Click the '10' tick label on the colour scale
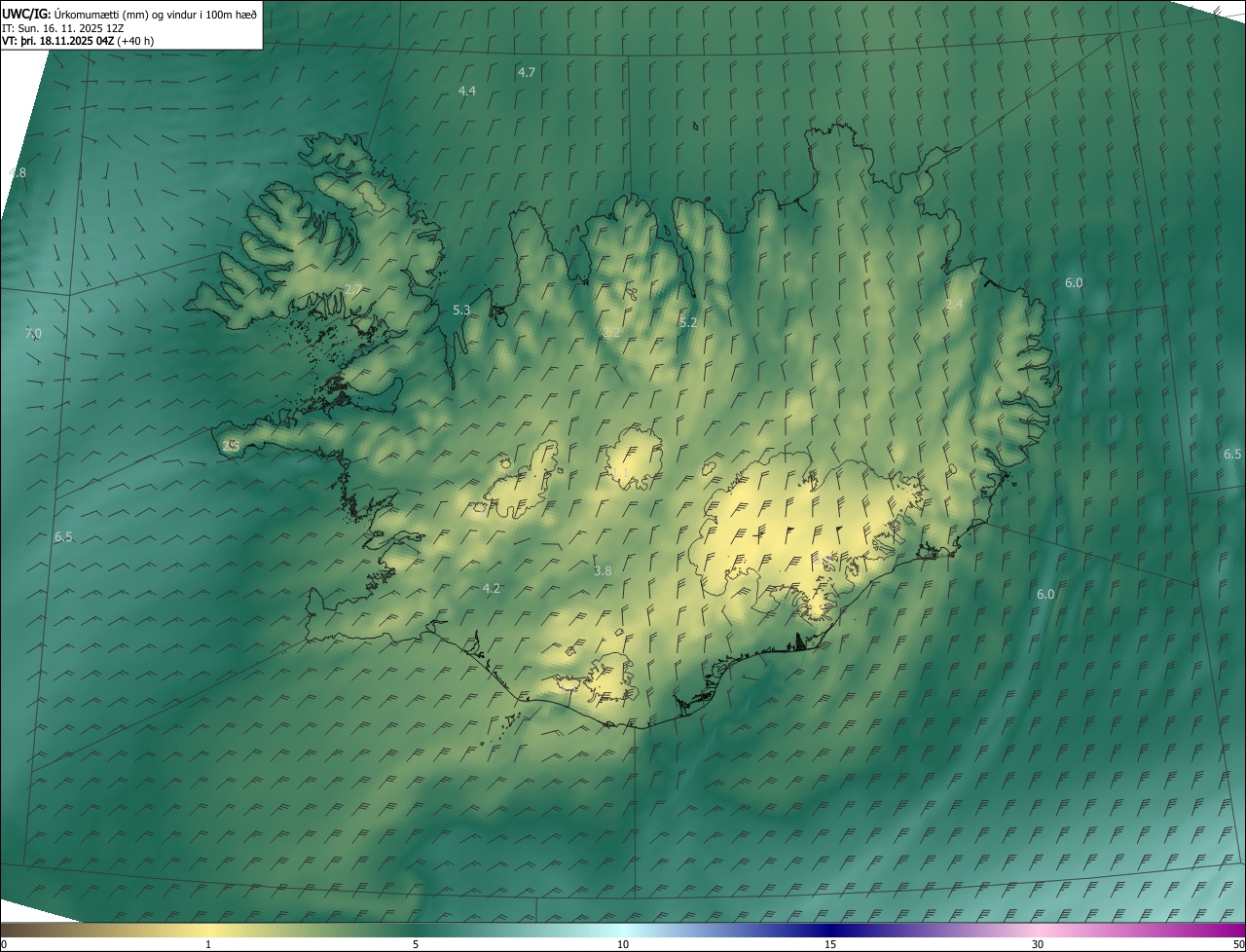 (623, 944)
